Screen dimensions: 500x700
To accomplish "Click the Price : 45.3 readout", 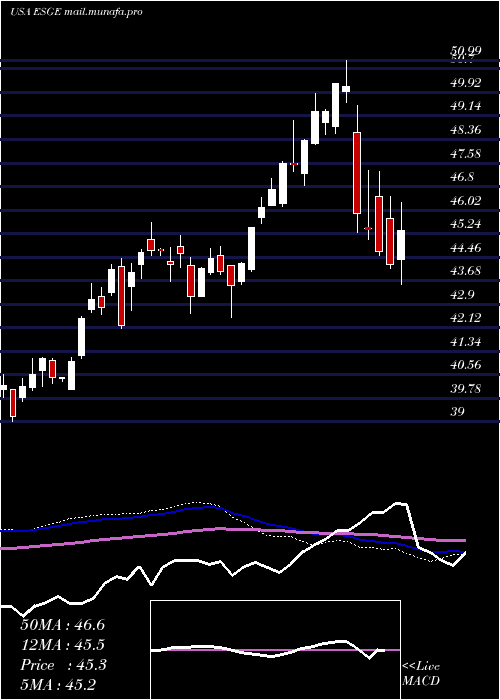I will [x=63, y=665].
